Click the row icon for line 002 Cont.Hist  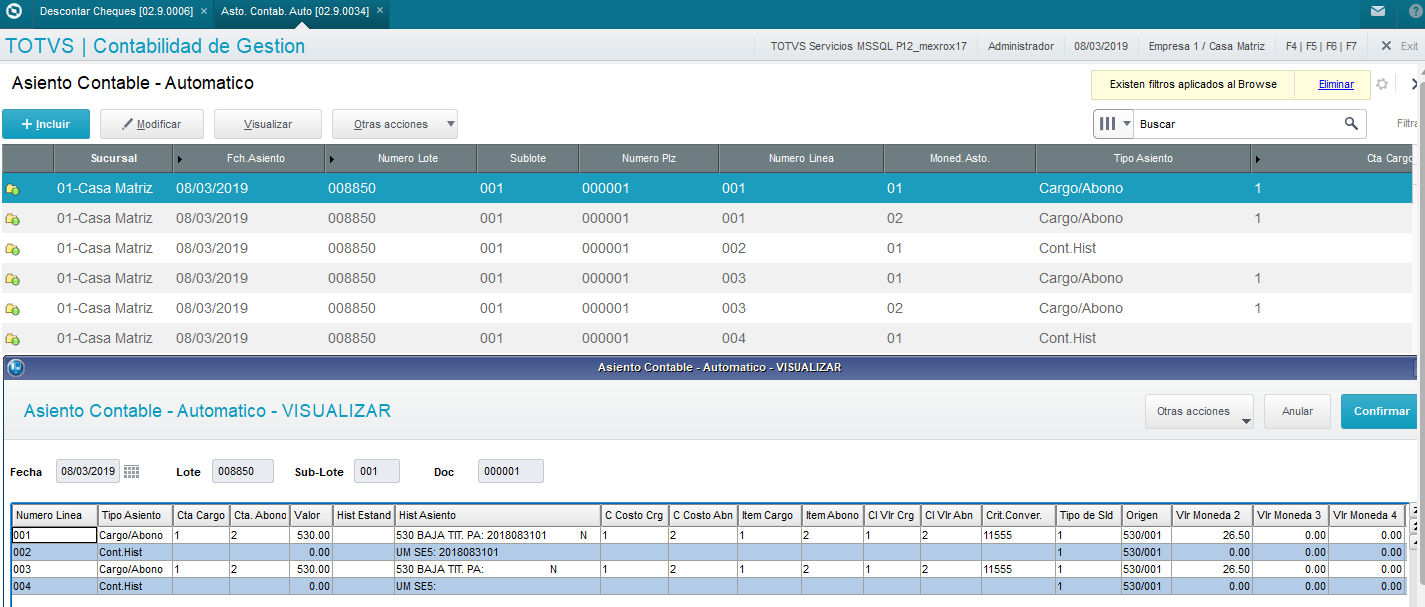13,249
